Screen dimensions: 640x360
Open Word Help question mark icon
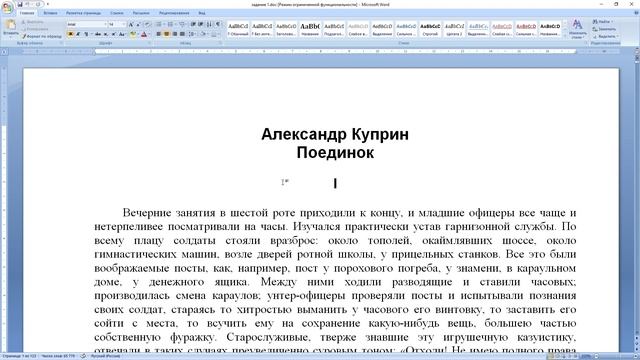click(x=636, y=13)
